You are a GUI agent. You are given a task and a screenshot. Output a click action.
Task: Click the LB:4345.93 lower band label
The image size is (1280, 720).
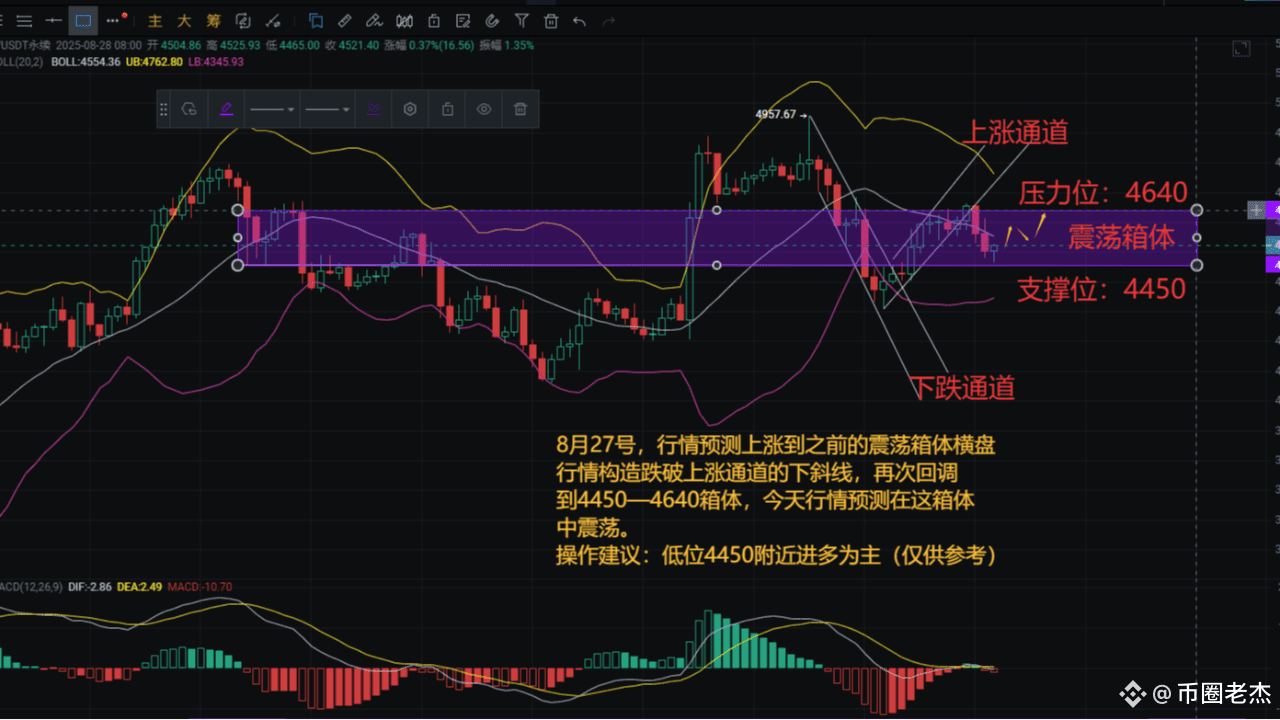(x=216, y=62)
